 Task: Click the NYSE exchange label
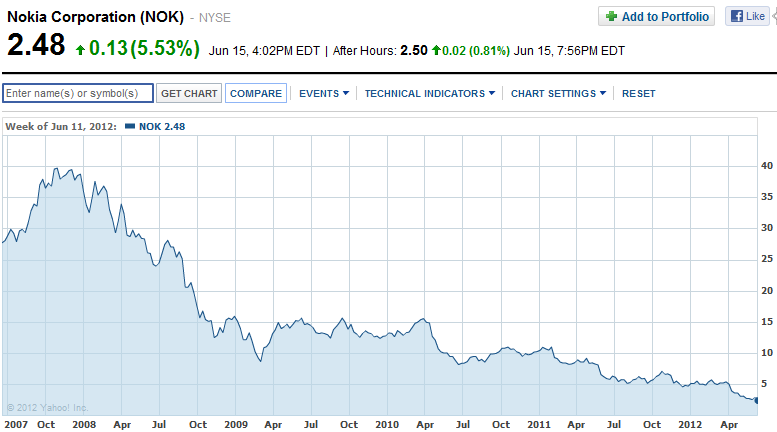coord(215,18)
